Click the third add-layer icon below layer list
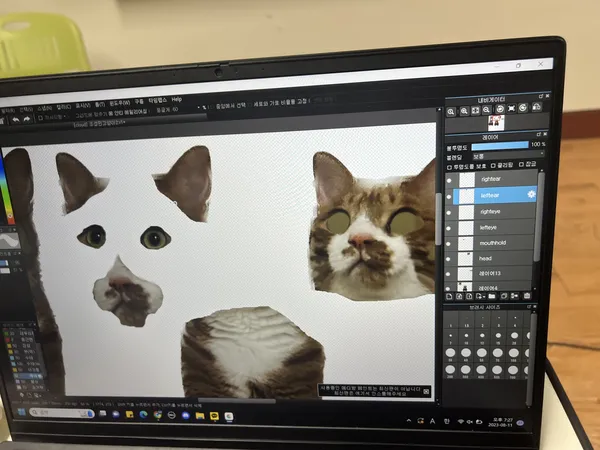This screenshot has height=450, width=600. click(x=469, y=297)
